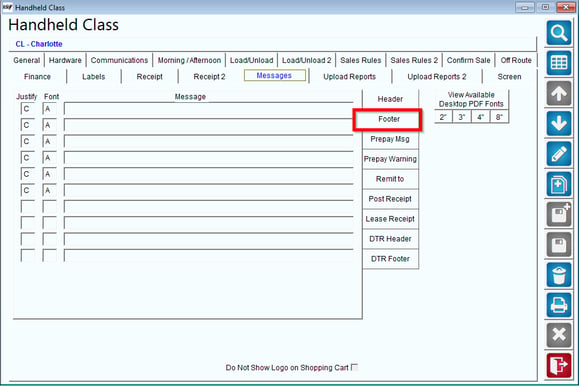Screen dimensions: 579x386
Task: Switch to the Screen tab
Action: coord(509,76)
